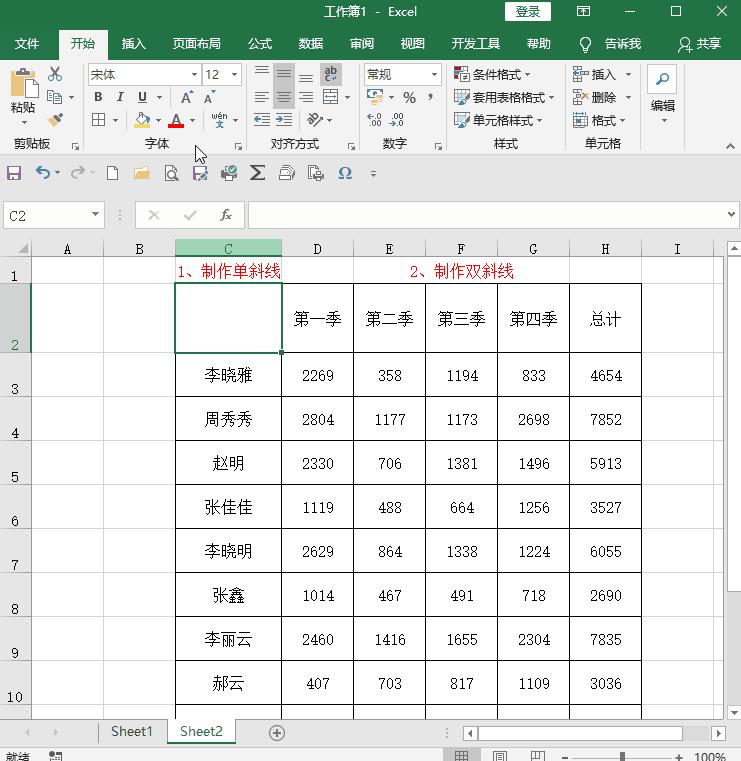Click the AutoSum sigma icon
The image size is (741, 761).
click(x=257, y=173)
